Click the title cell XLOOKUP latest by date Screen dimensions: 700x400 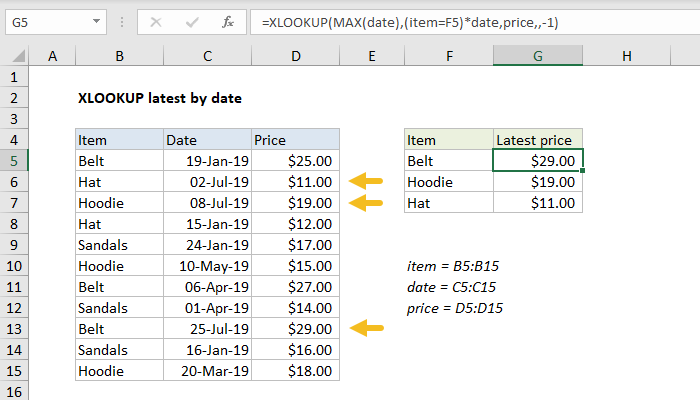pos(159,99)
